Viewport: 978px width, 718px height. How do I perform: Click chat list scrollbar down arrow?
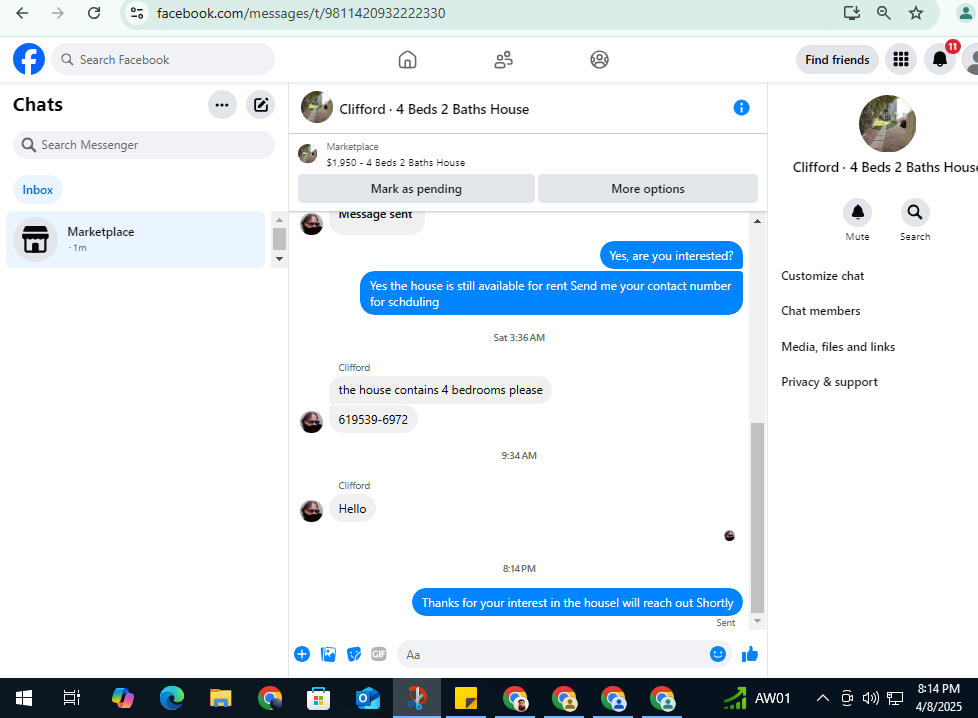coord(279,259)
